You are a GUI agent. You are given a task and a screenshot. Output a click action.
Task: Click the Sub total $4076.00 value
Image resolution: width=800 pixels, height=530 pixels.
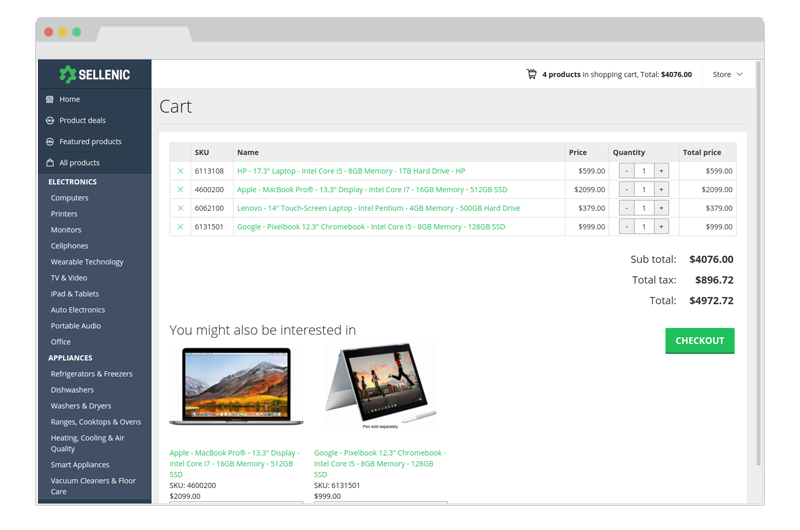tap(711, 259)
